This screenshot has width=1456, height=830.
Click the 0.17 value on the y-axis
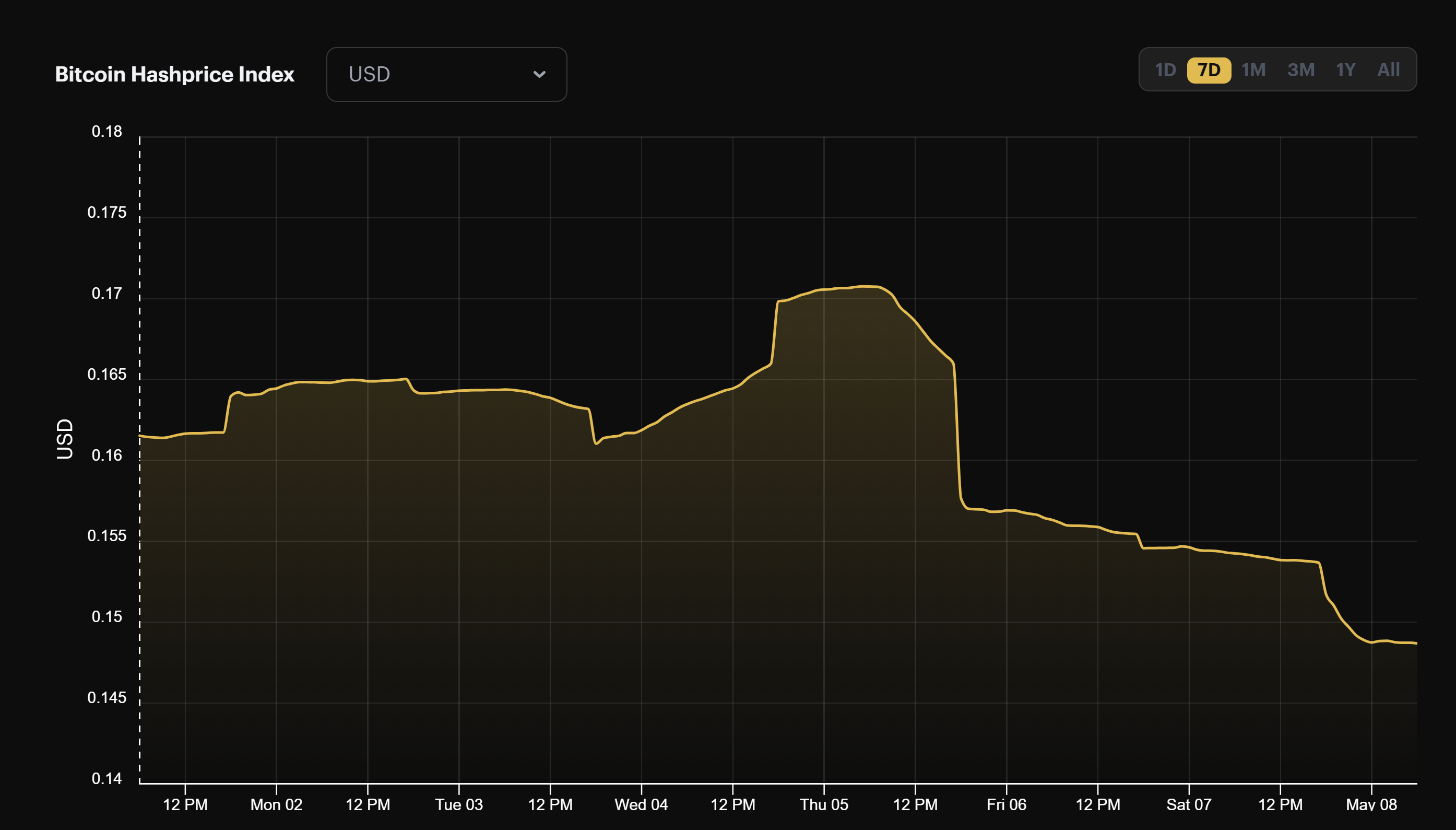(x=106, y=294)
